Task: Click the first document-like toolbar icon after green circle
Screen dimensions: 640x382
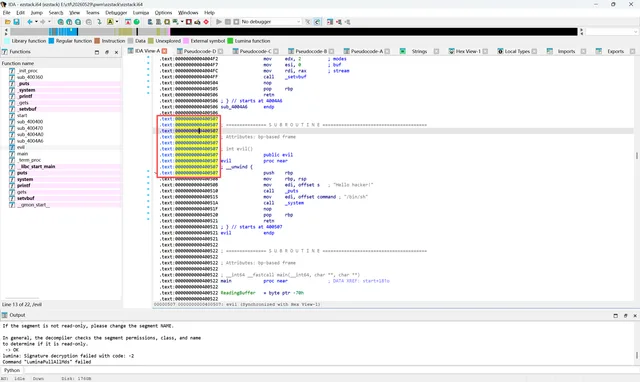Action: point(150,22)
